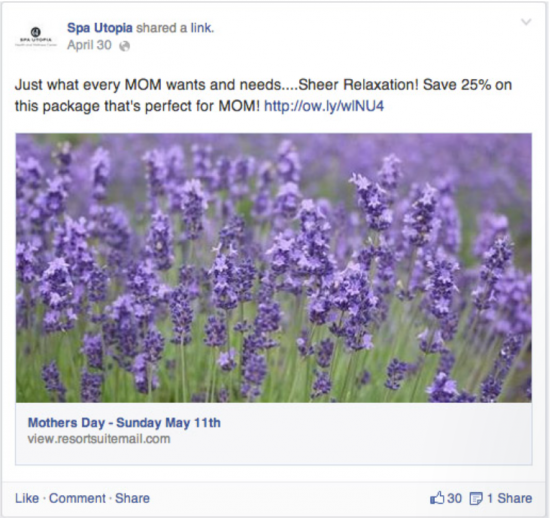Click the shares note icon
This screenshot has width=550, height=518.
(x=476, y=498)
